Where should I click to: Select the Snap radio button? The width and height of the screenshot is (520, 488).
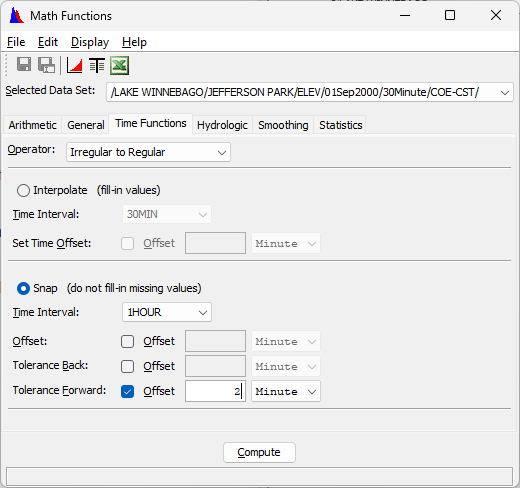coord(23,289)
